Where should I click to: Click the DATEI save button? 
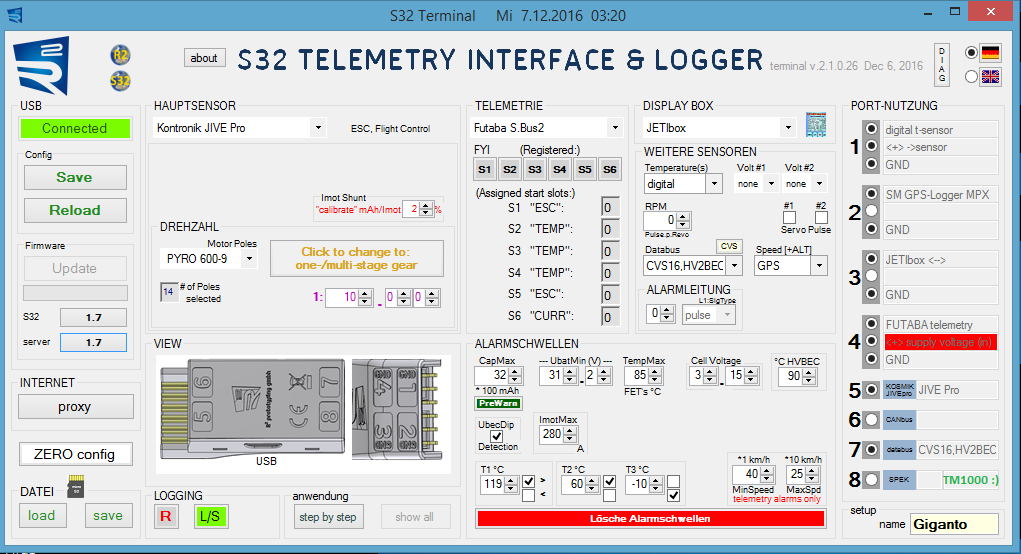tap(108, 516)
